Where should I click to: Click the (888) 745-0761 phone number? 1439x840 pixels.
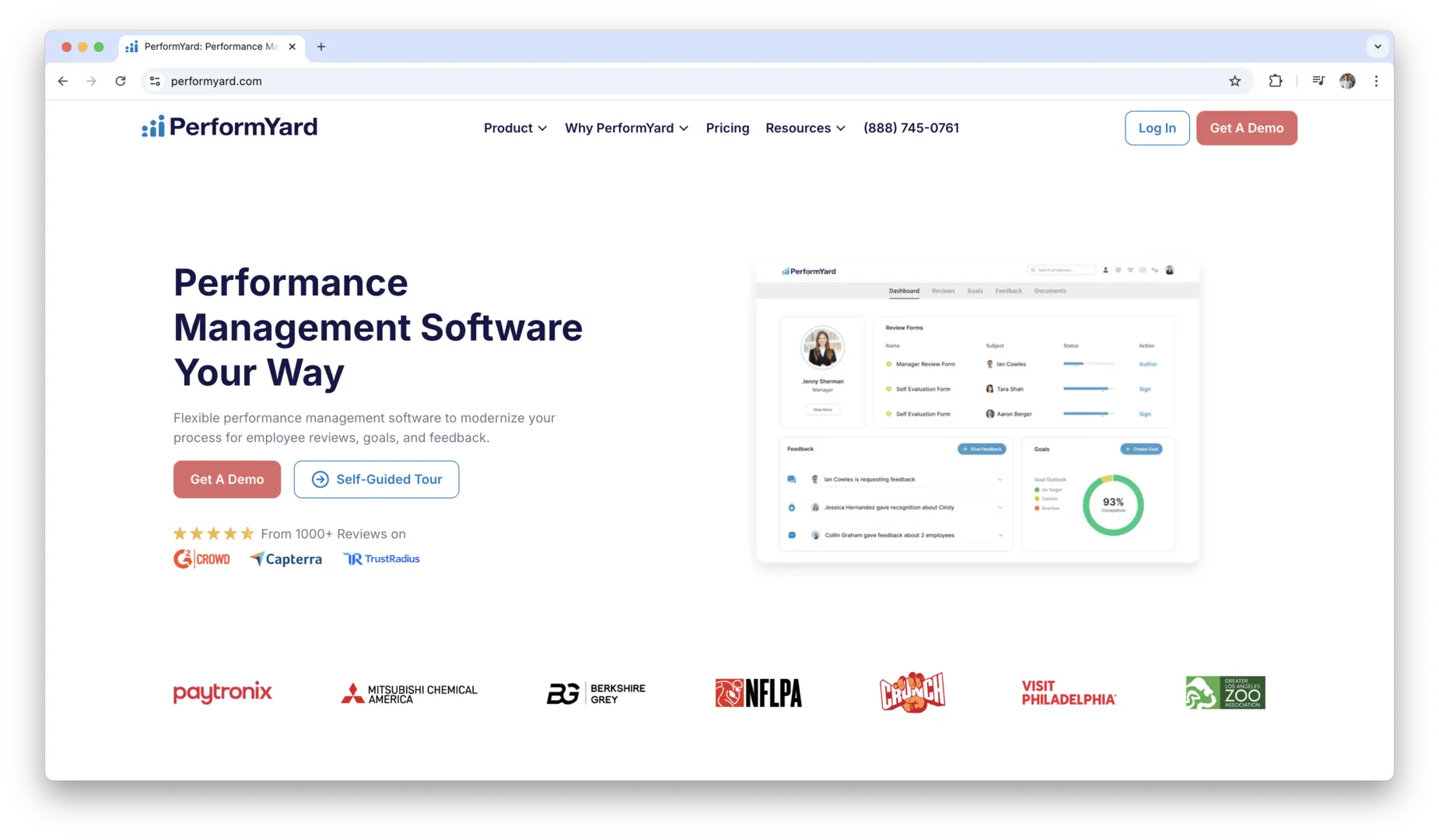click(x=911, y=128)
